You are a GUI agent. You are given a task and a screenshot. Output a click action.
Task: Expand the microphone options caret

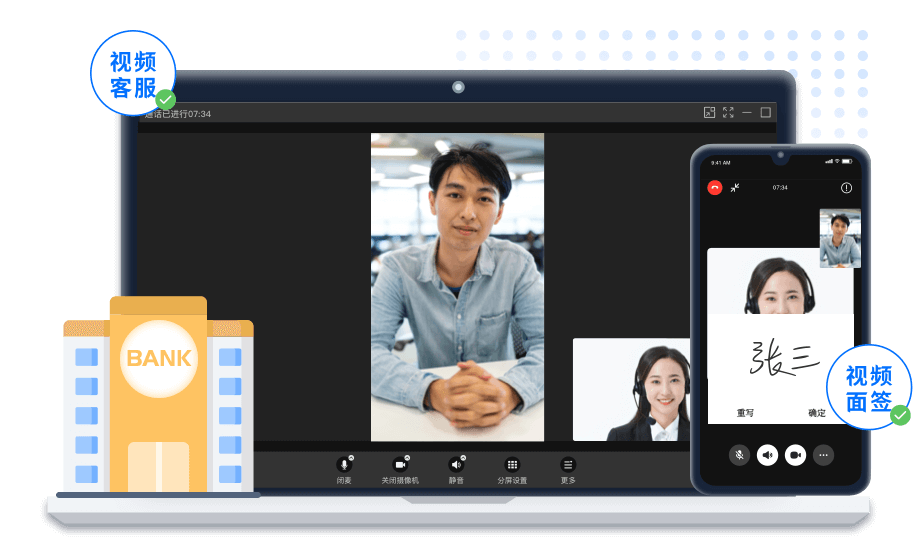[351, 458]
